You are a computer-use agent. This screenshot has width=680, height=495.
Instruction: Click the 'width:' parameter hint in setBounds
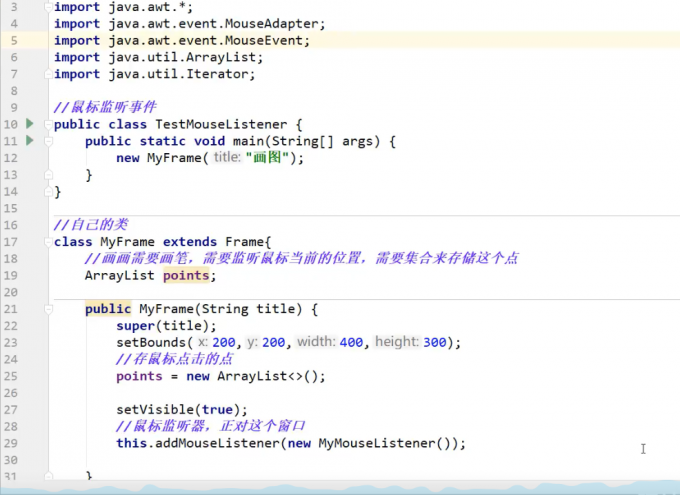(x=315, y=342)
